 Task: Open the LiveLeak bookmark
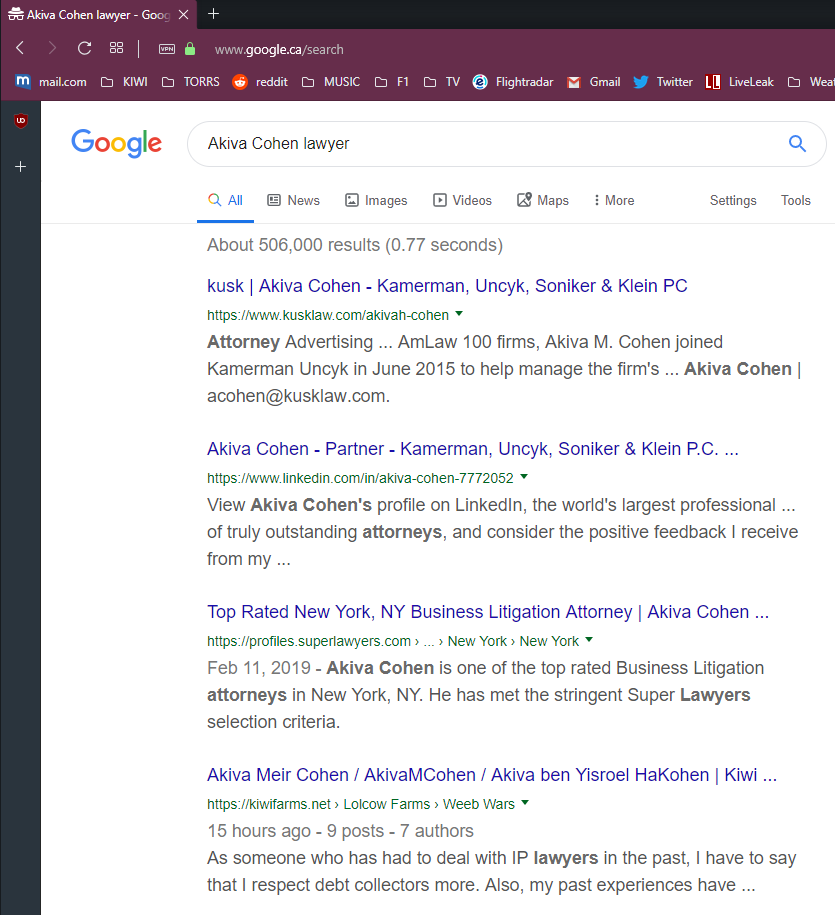click(739, 82)
